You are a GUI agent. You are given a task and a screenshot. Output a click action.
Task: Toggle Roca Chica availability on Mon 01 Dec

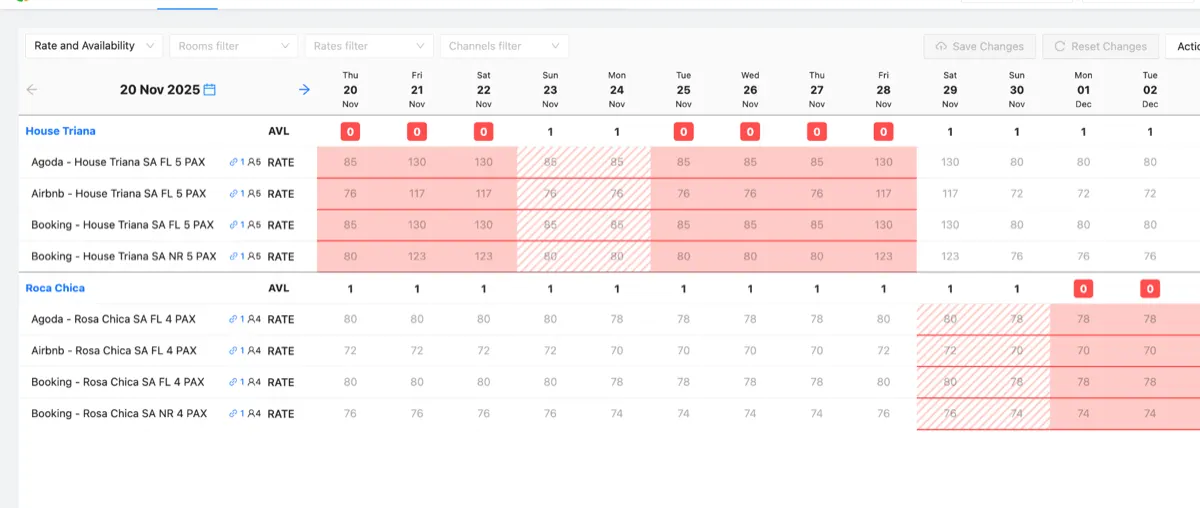pyautogui.click(x=1083, y=288)
